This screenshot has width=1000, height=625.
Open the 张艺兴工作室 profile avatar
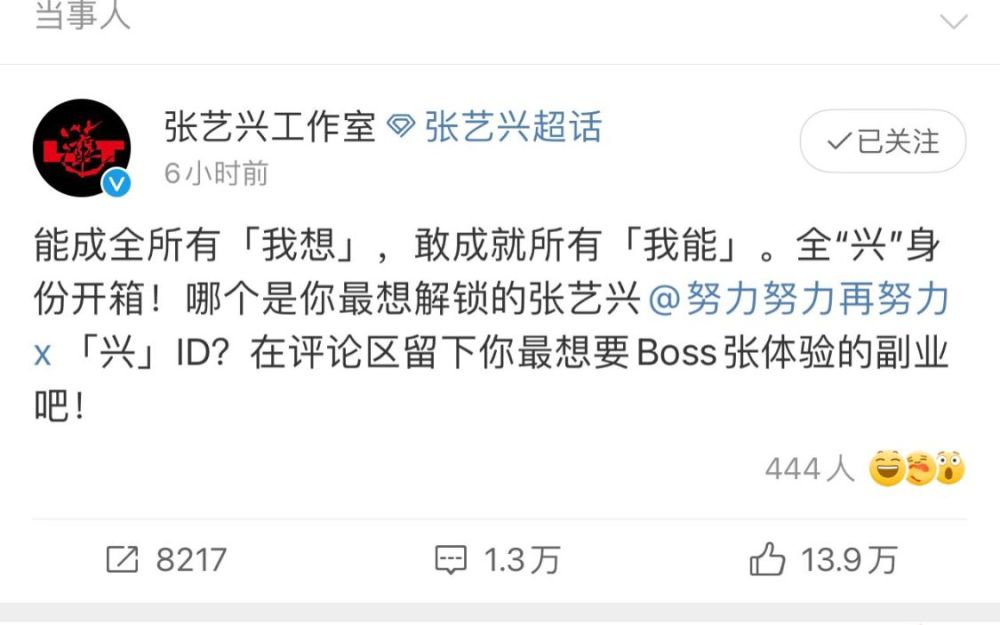point(82,148)
